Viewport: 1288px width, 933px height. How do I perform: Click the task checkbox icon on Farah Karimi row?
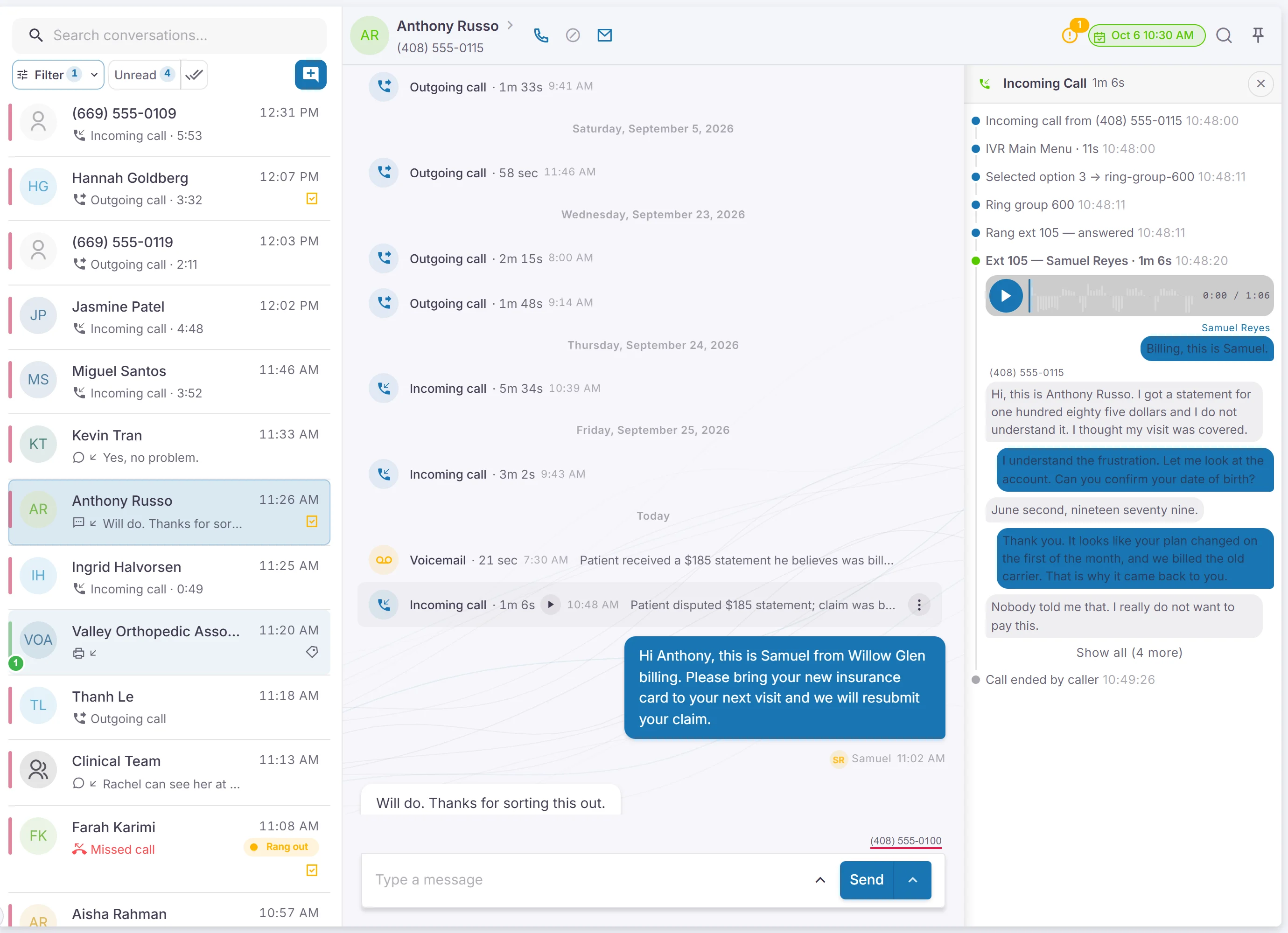coord(312,870)
